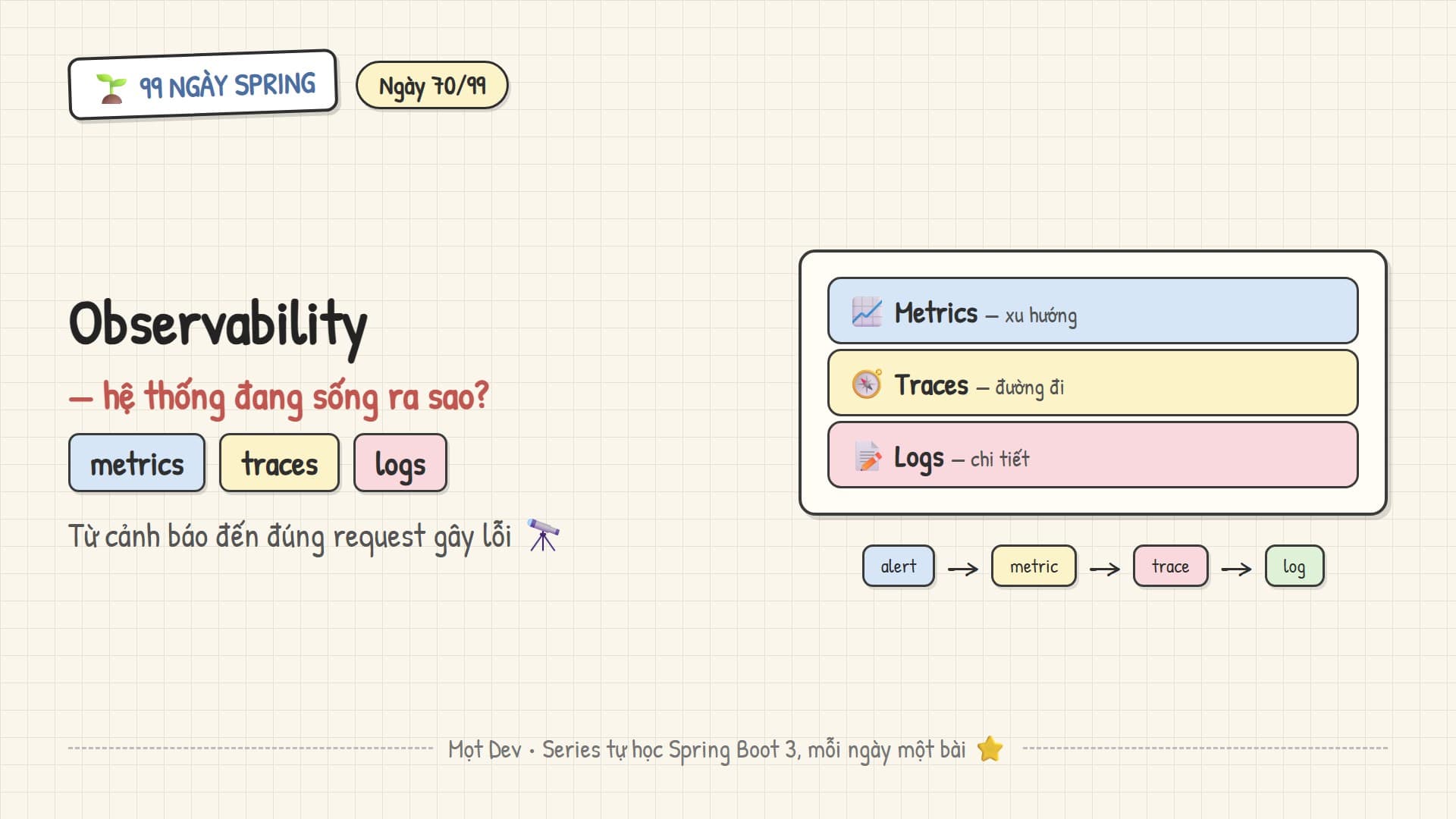Select the 99 NGÀY SPRING badge
Image resolution: width=1456 pixels, height=819 pixels.
tap(202, 85)
